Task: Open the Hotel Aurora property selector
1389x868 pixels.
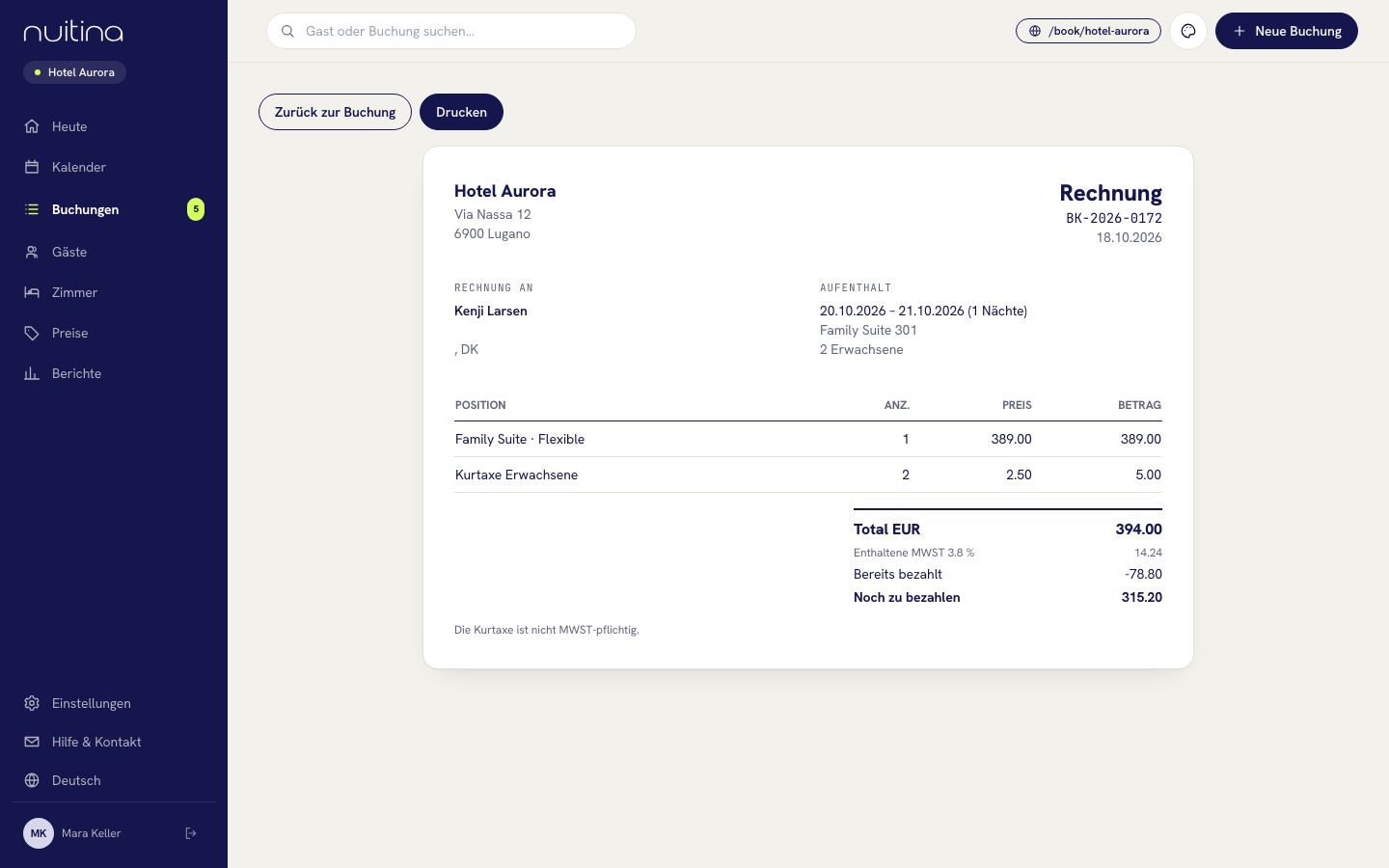Action: point(74,72)
